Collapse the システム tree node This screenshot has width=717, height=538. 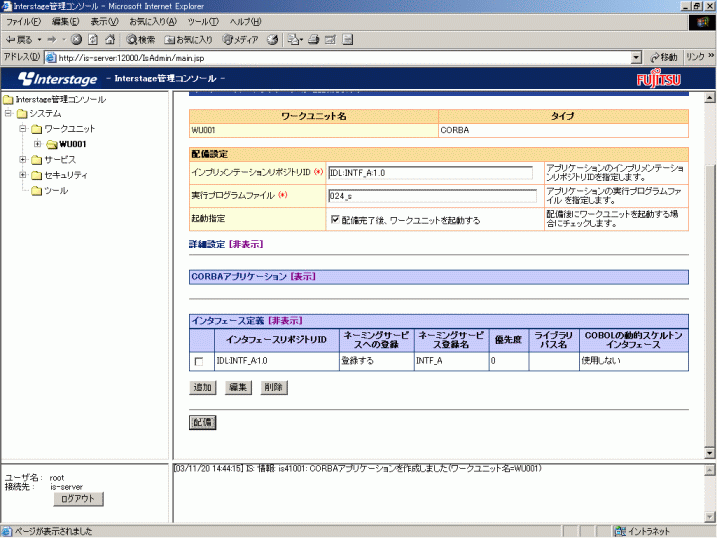pos(8,113)
